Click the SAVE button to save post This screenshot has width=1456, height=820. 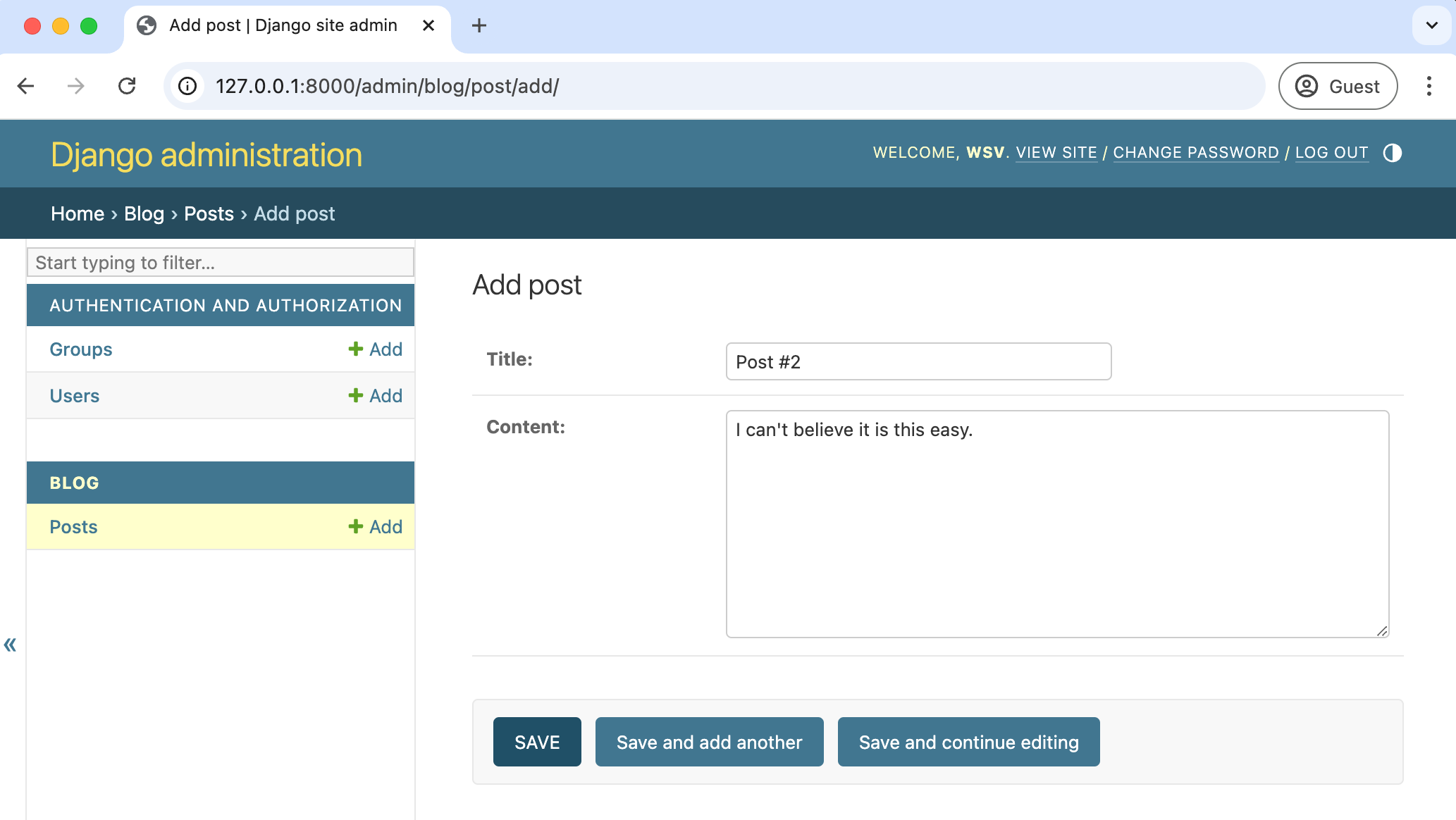tap(537, 741)
